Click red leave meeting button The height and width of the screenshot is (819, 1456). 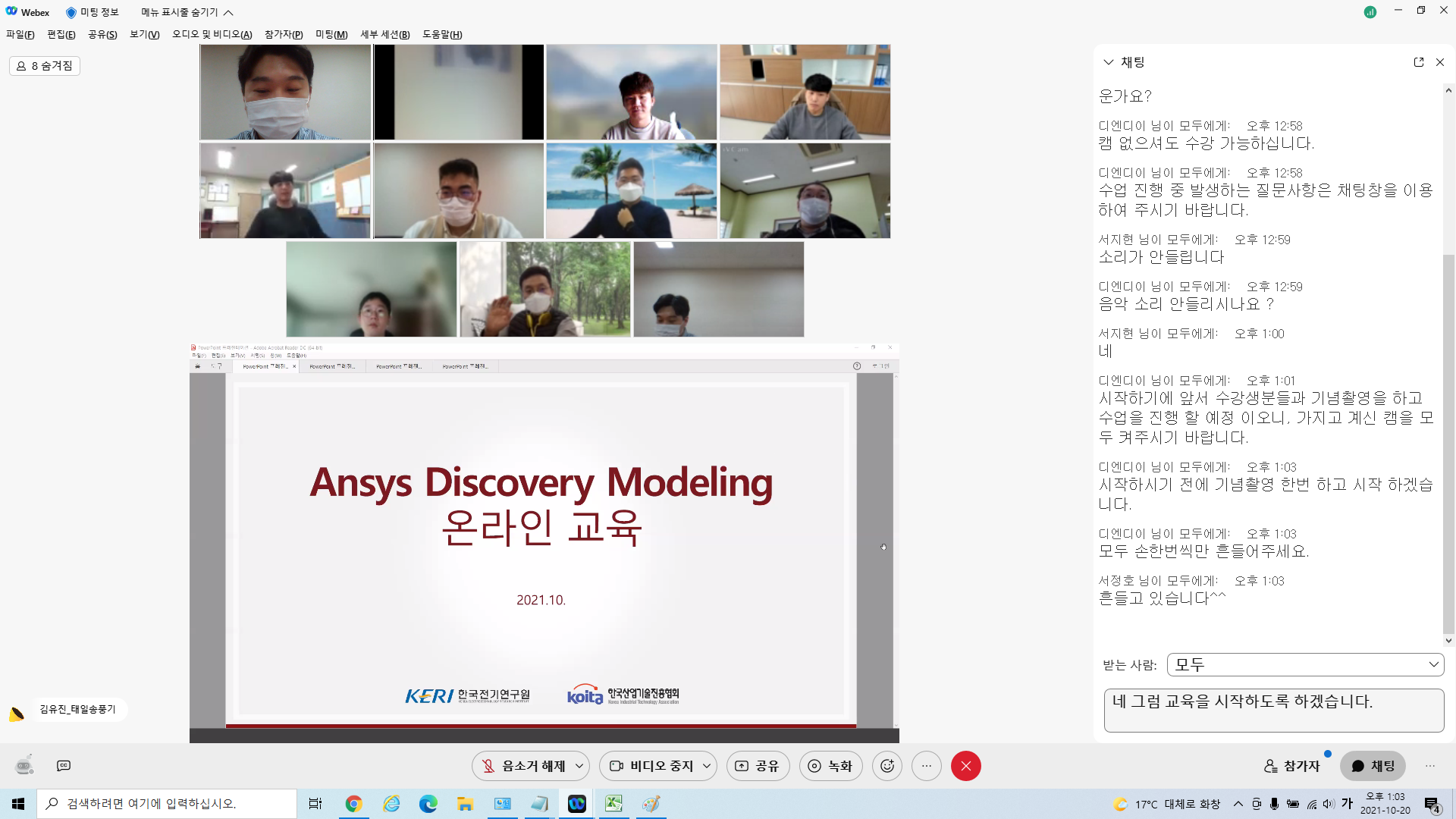click(966, 766)
